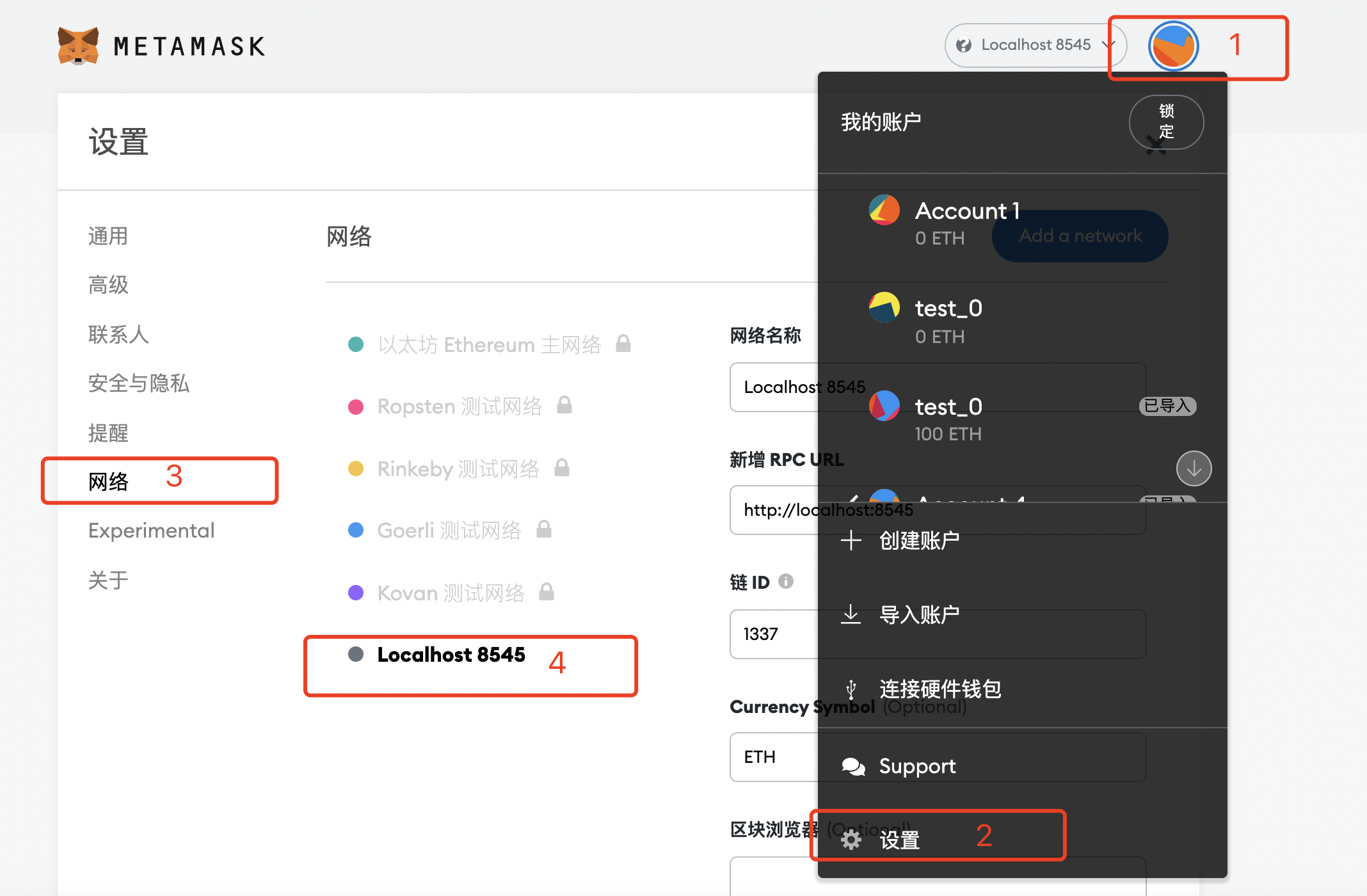Click the lock icon next to Kovan
The image size is (1367, 896).
pyautogui.click(x=547, y=591)
